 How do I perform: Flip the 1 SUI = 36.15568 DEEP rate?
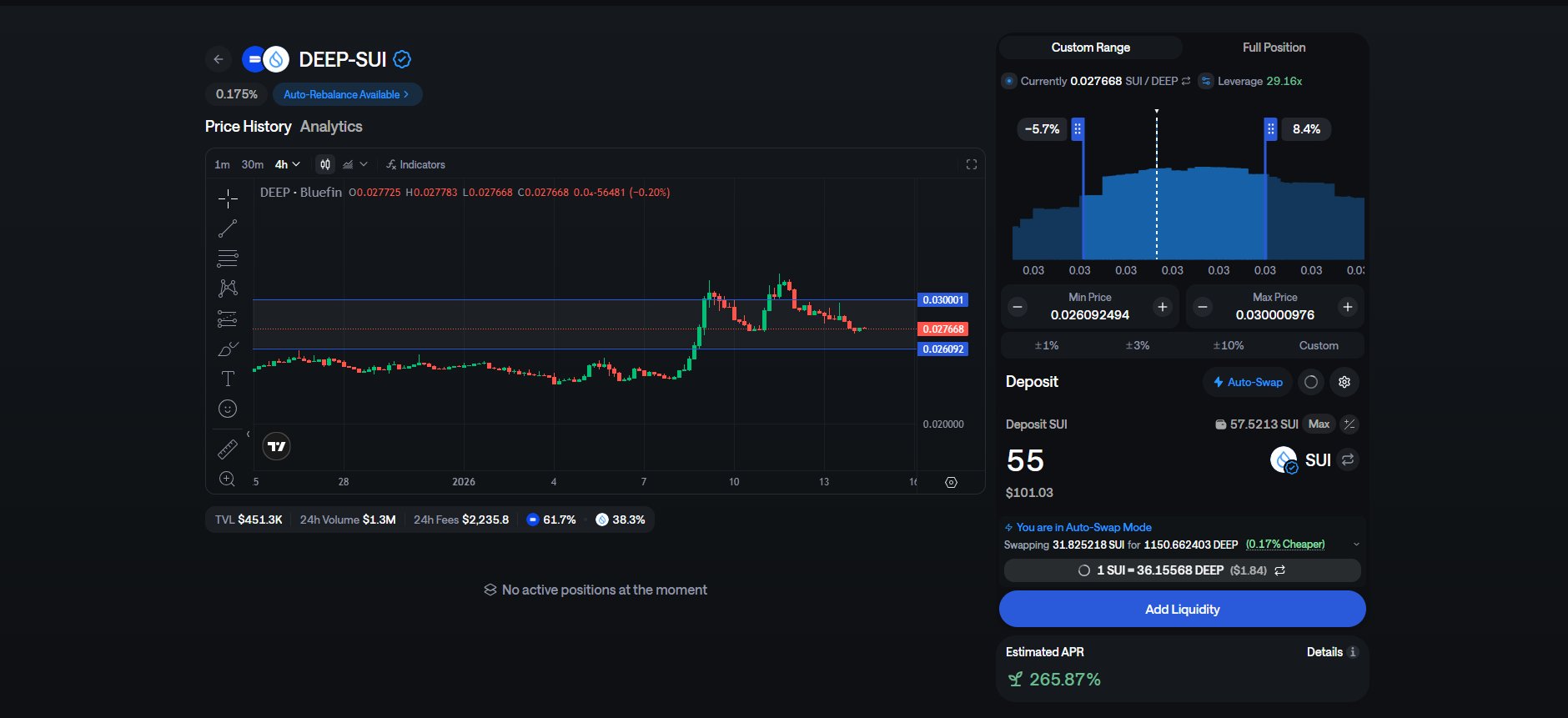[x=1280, y=570]
